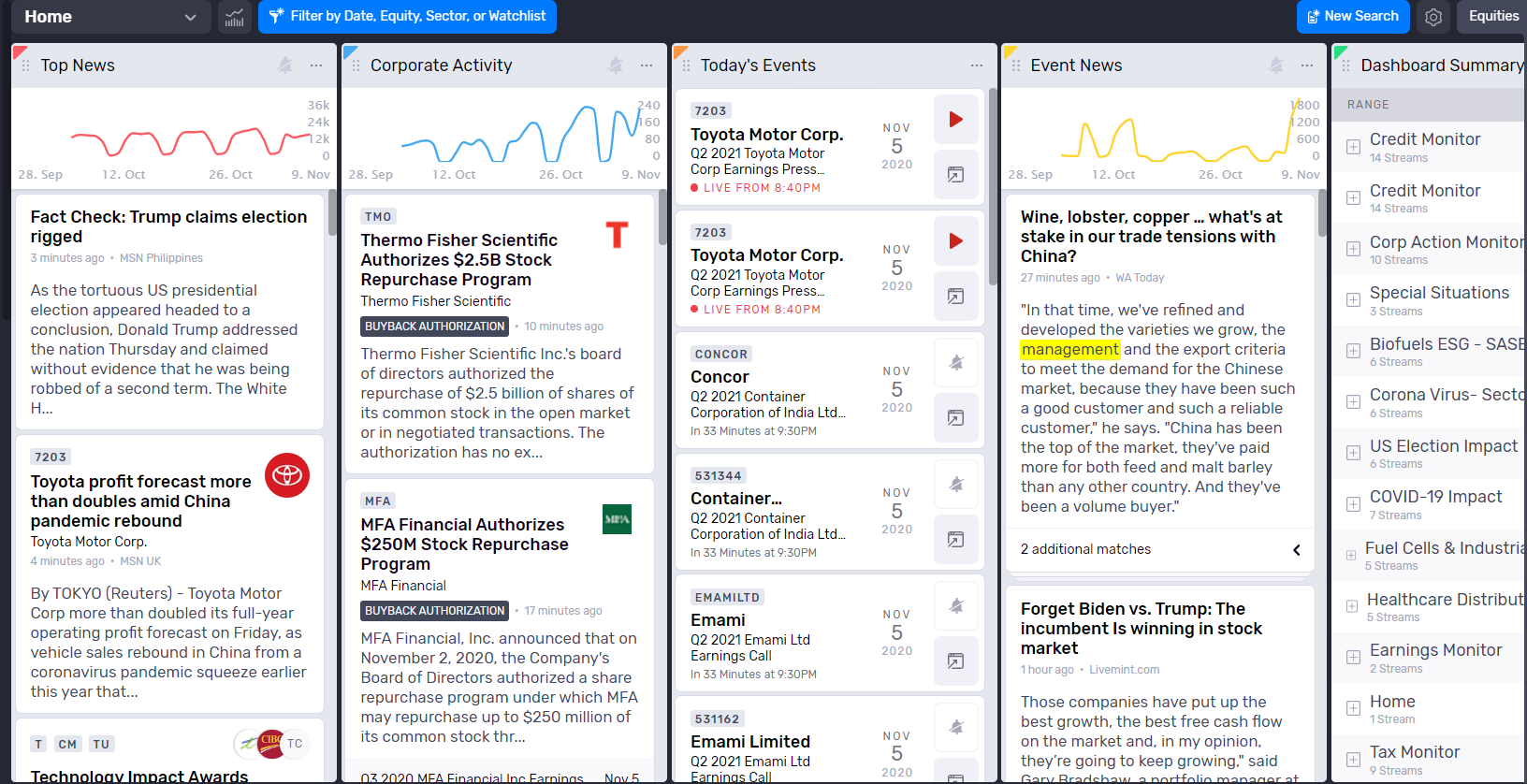
Task: Open Home row in Dashboard Summary
Action: (x=1428, y=709)
